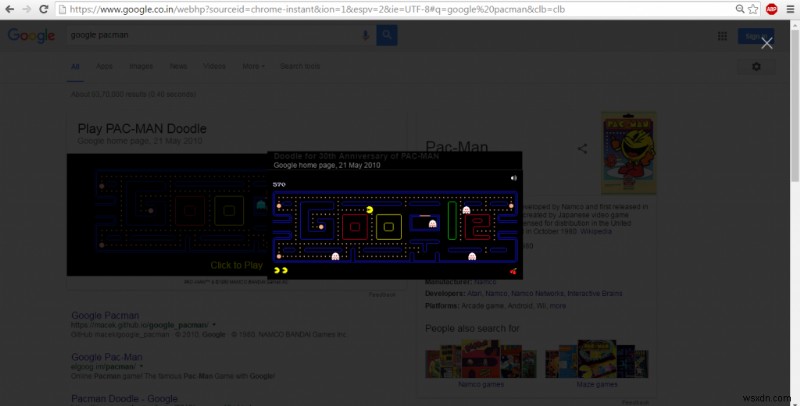Switch to the Videos tab
This screenshot has width=800, height=406.
point(214,66)
